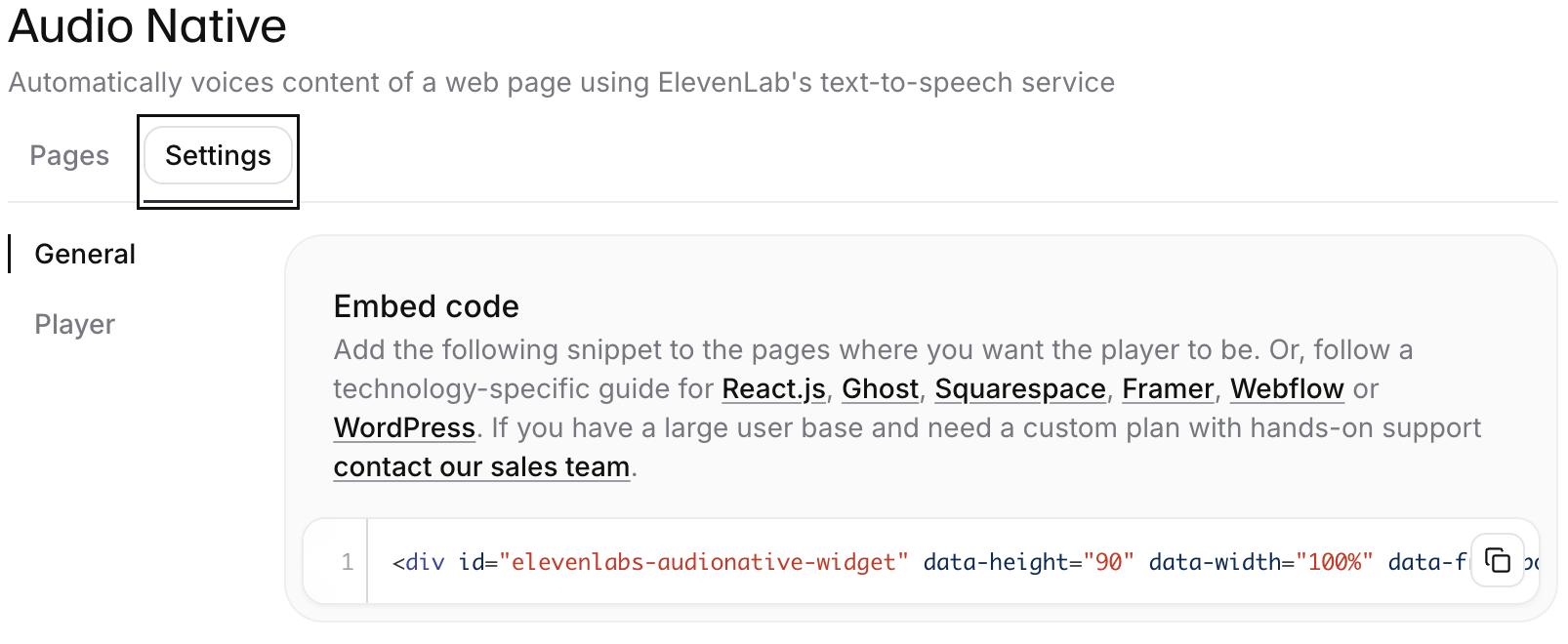
Task: Select the Settings tab
Action: pyautogui.click(x=218, y=156)
